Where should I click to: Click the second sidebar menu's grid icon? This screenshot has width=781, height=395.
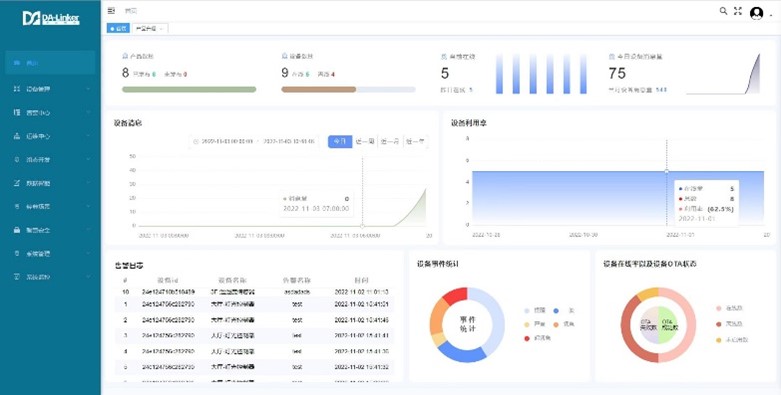pyautogui.click(x=17, y=89)
